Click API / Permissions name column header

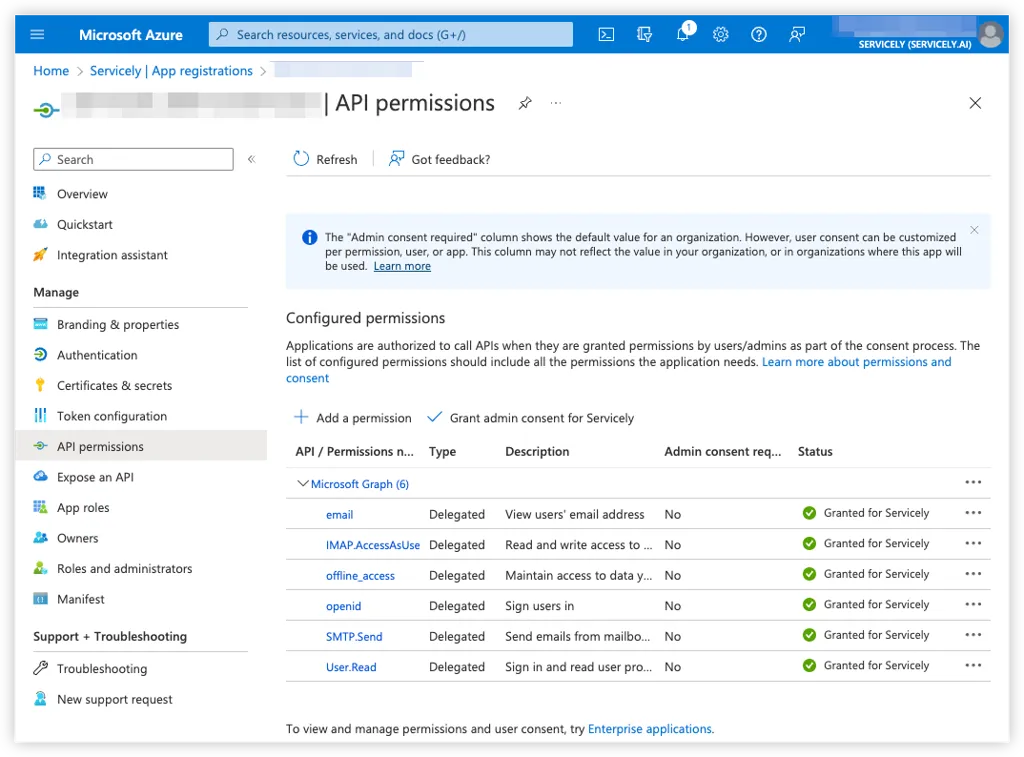click(355, 452)
